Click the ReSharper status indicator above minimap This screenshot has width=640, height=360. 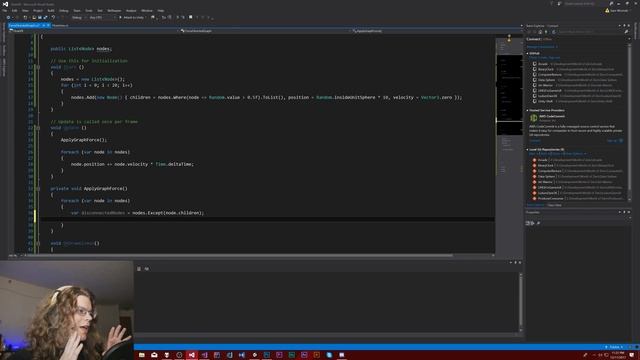(509, 38)
